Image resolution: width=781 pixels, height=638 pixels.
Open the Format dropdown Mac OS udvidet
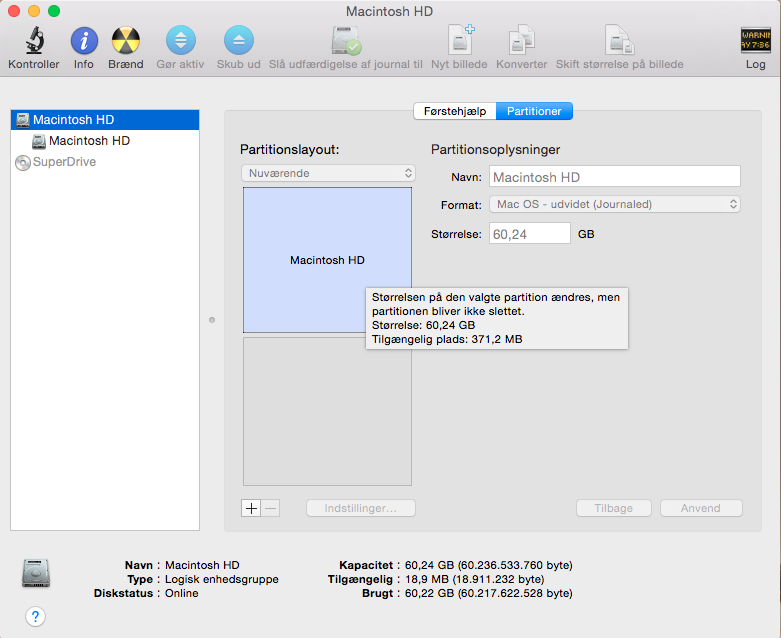(615, 204)
